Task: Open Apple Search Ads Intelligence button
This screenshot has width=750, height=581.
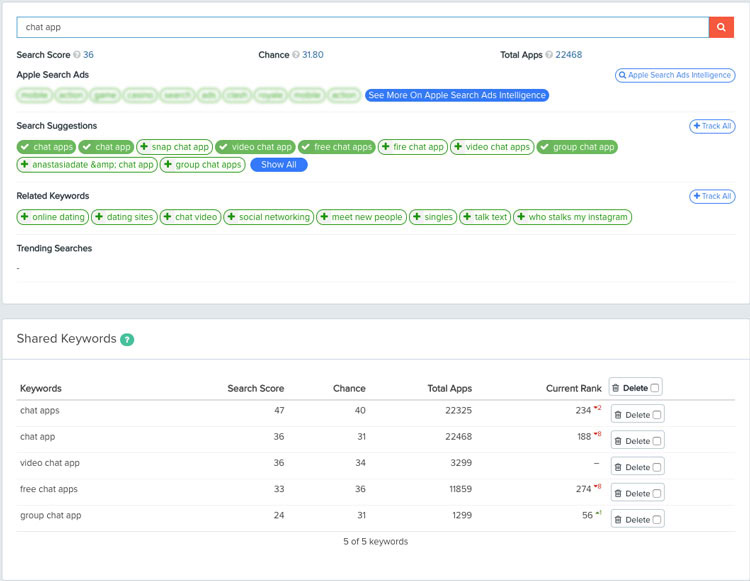Action: (x=675, y=75)
